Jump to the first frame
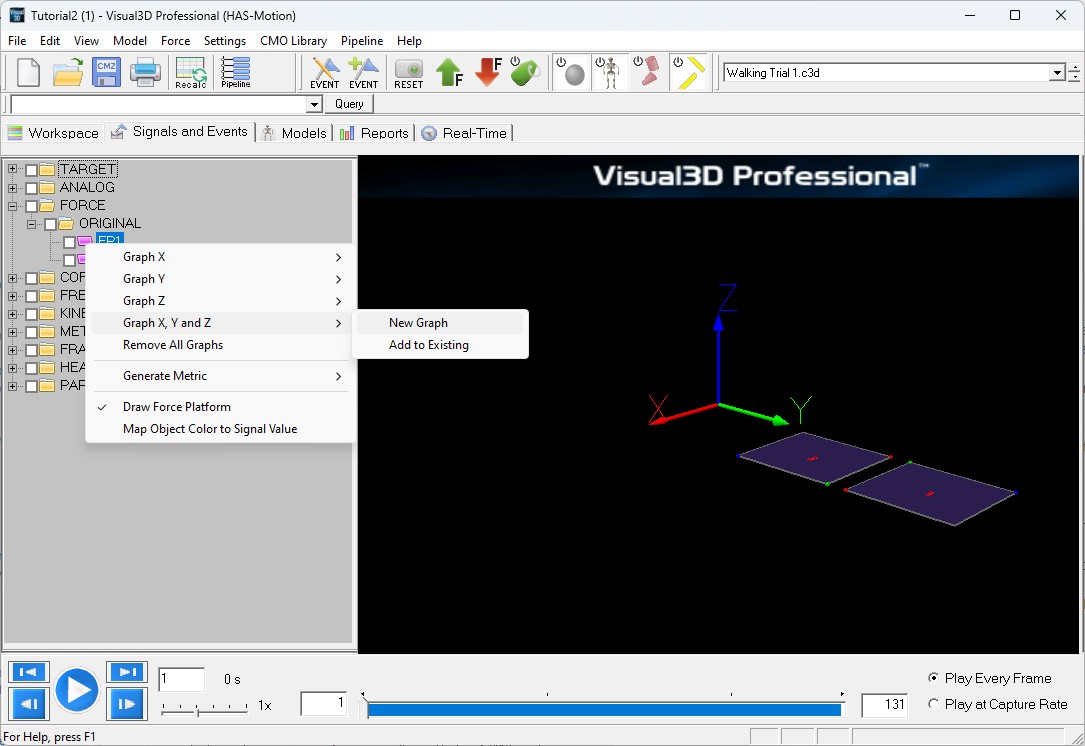The image size is (1085, 746). point(28,672)
